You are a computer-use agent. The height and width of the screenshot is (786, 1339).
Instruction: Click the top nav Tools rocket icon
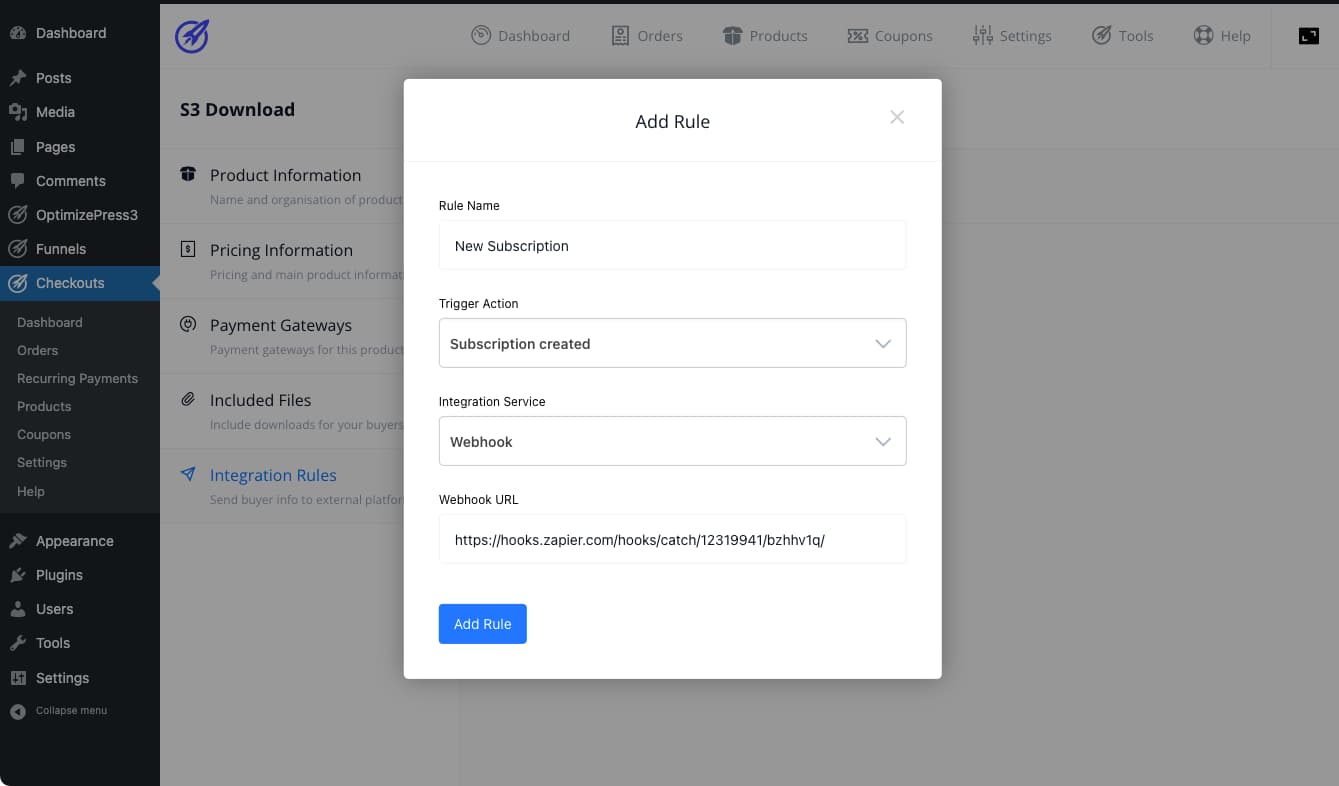click(1101, 35)
